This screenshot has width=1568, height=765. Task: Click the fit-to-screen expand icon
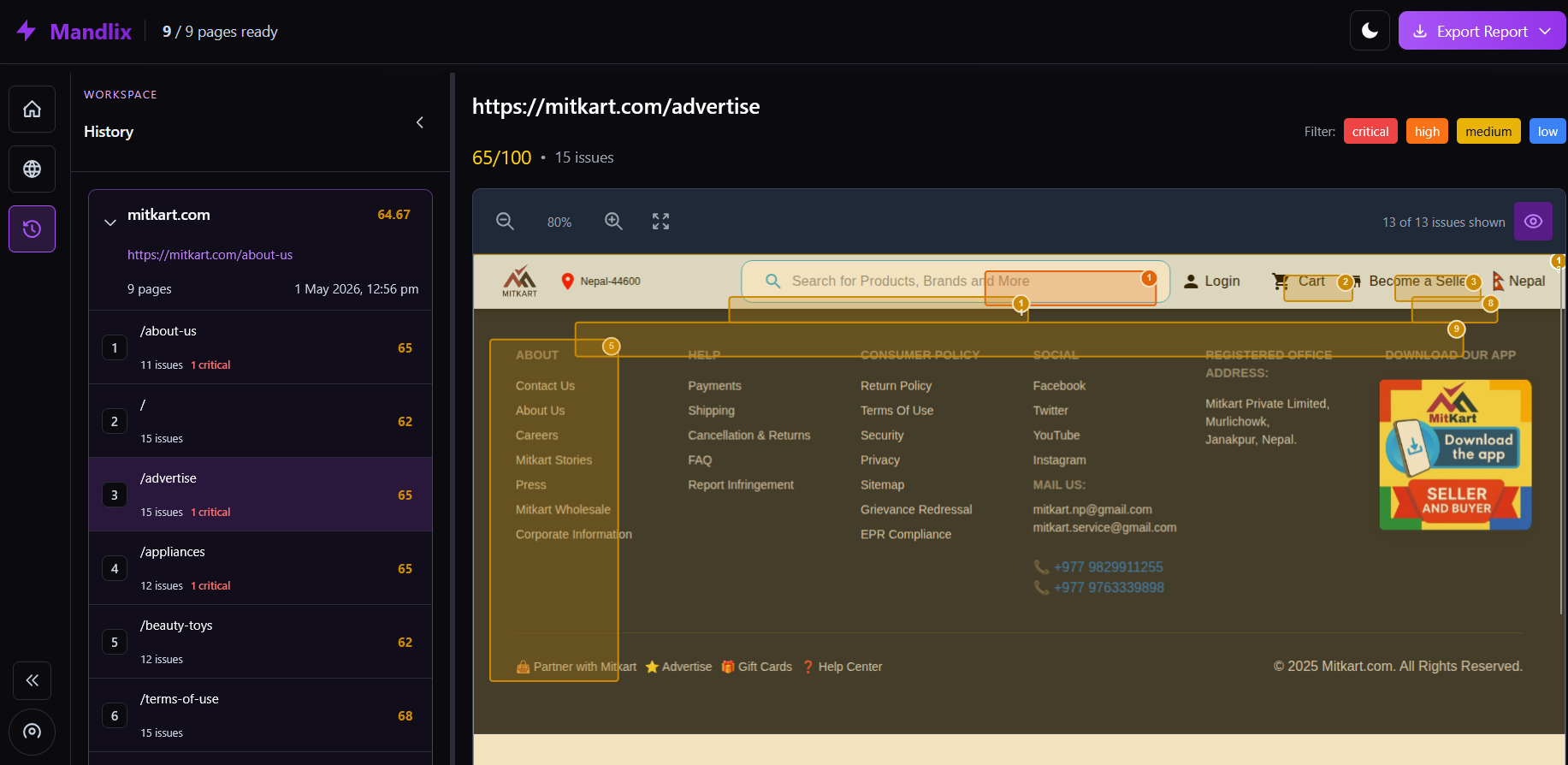(660, 222)
